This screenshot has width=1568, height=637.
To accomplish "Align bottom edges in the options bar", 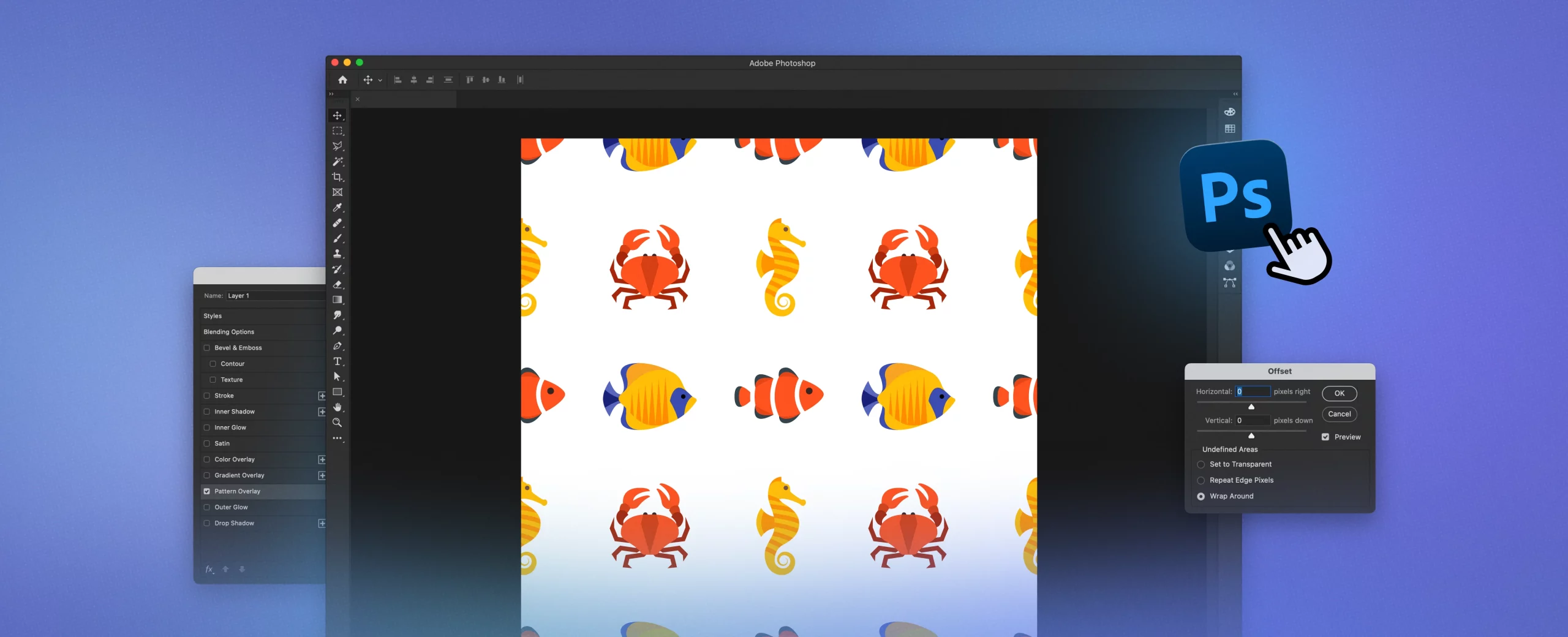I will coord(502,80).
